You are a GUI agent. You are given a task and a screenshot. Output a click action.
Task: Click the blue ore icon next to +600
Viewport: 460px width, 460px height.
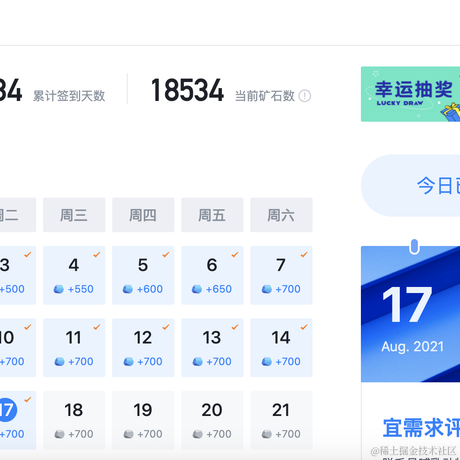point(128,289)
